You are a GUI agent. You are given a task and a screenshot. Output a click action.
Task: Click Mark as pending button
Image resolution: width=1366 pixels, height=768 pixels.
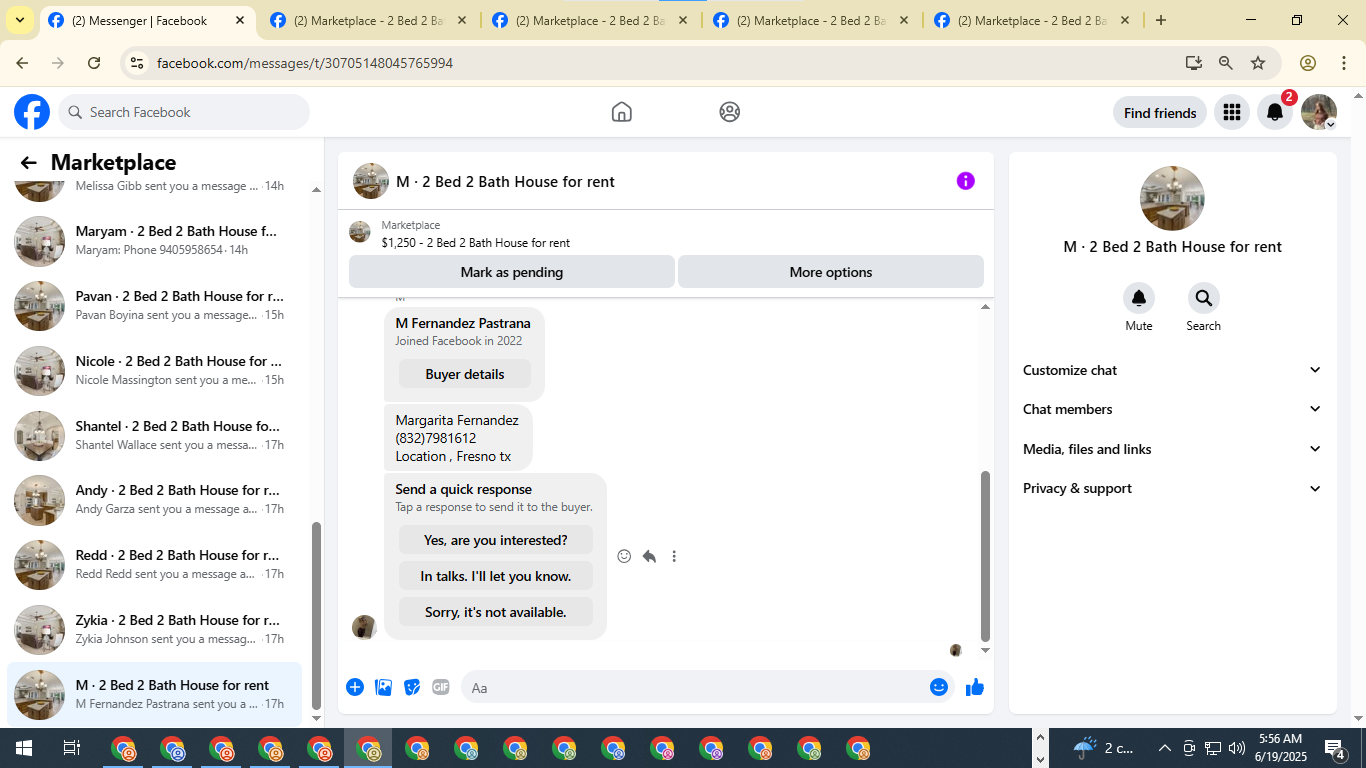(x=512, y=272)
